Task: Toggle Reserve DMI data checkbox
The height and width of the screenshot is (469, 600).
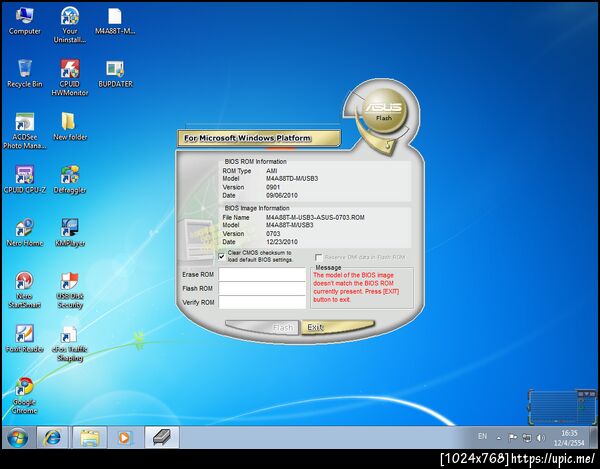Action: (318, 257)
